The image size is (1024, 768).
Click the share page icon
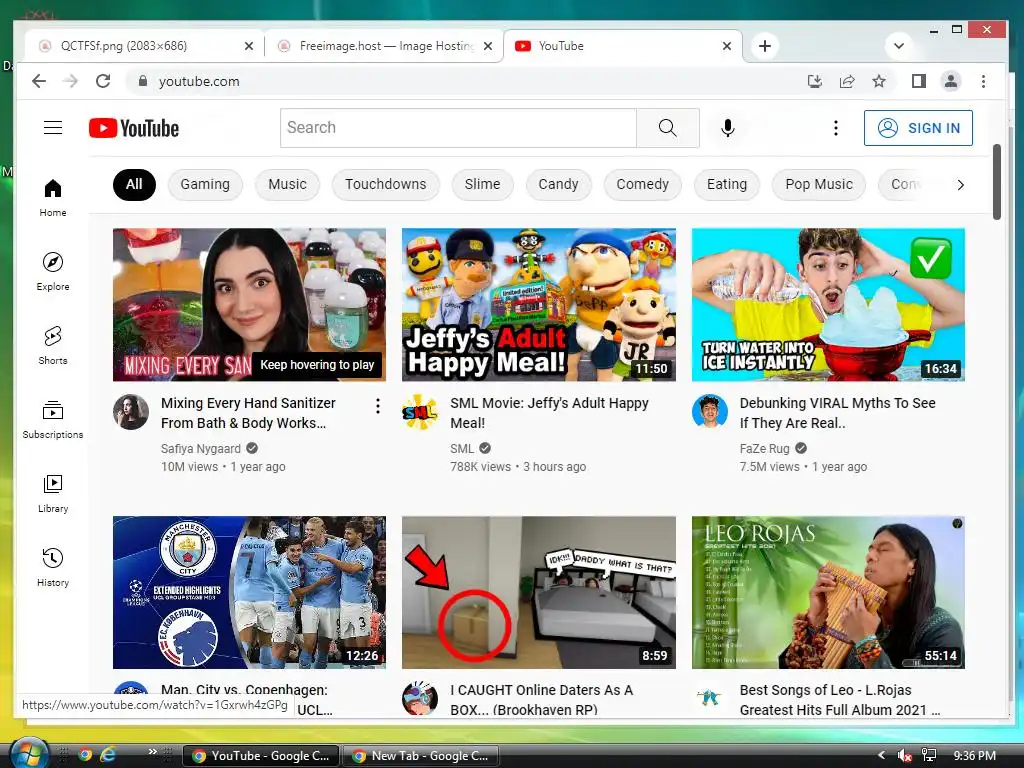847,81
